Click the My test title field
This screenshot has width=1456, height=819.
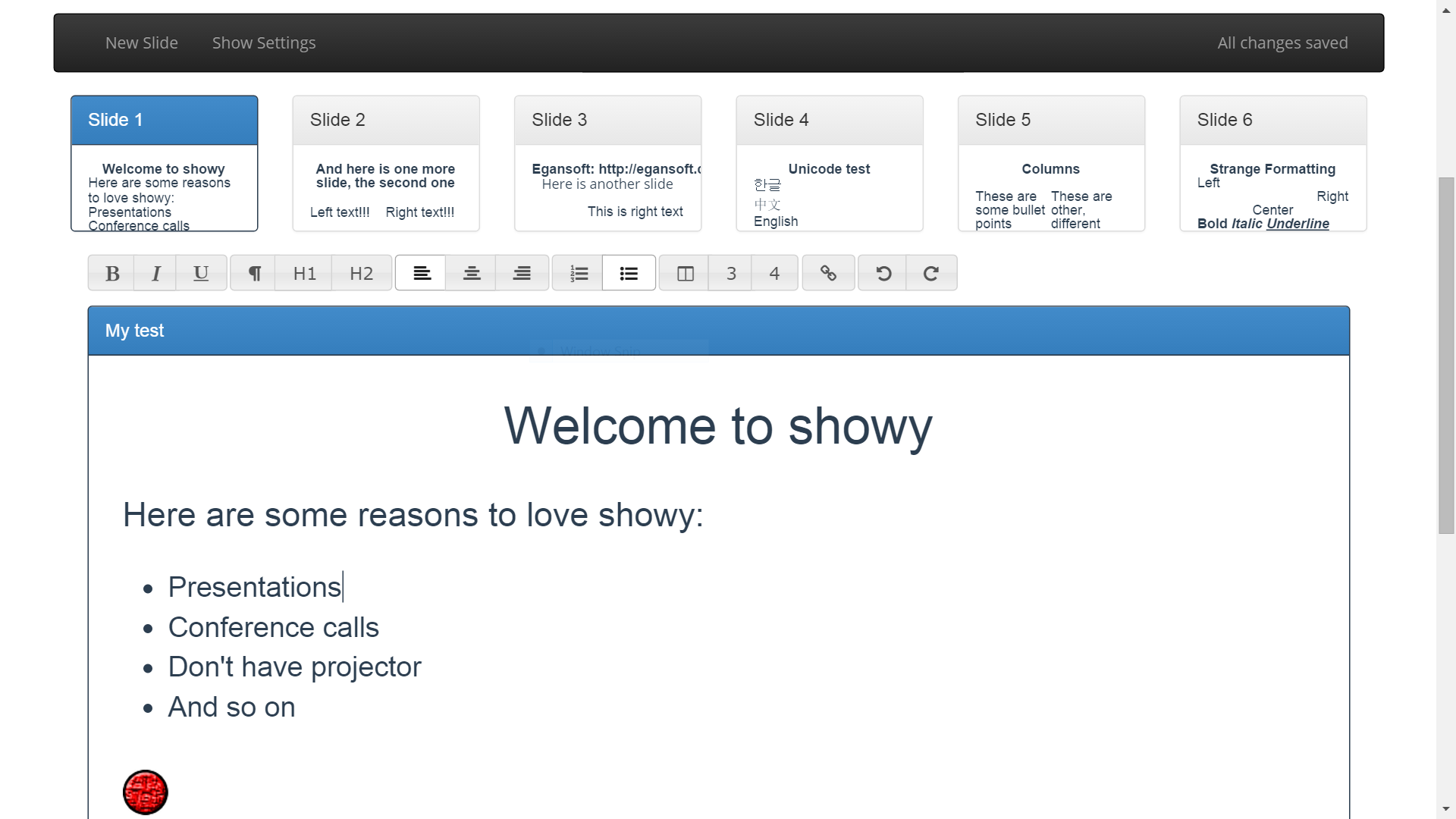pyautogui.click(x=134, y=331)
